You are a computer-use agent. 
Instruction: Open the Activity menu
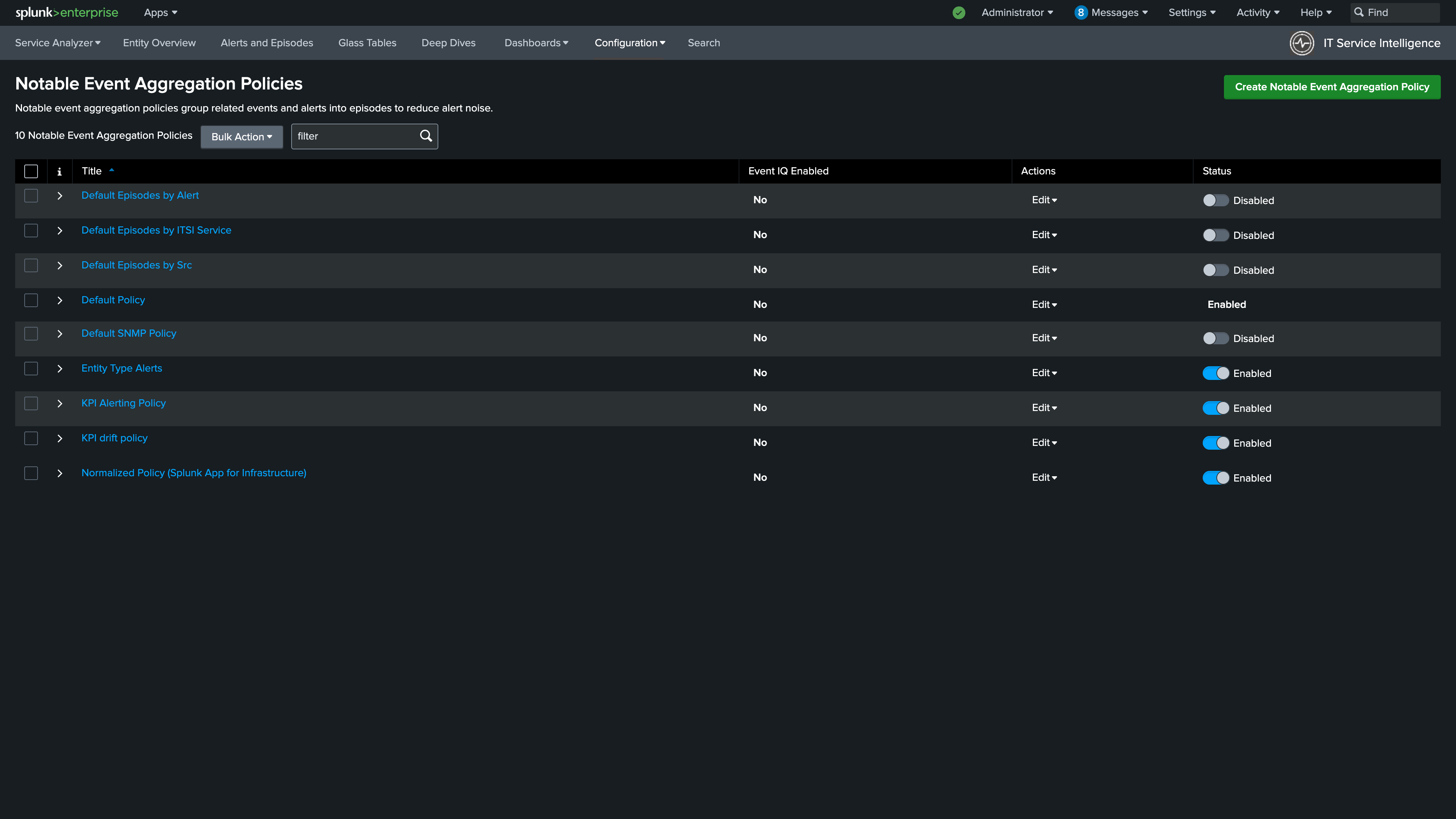tap(1258, 13)
